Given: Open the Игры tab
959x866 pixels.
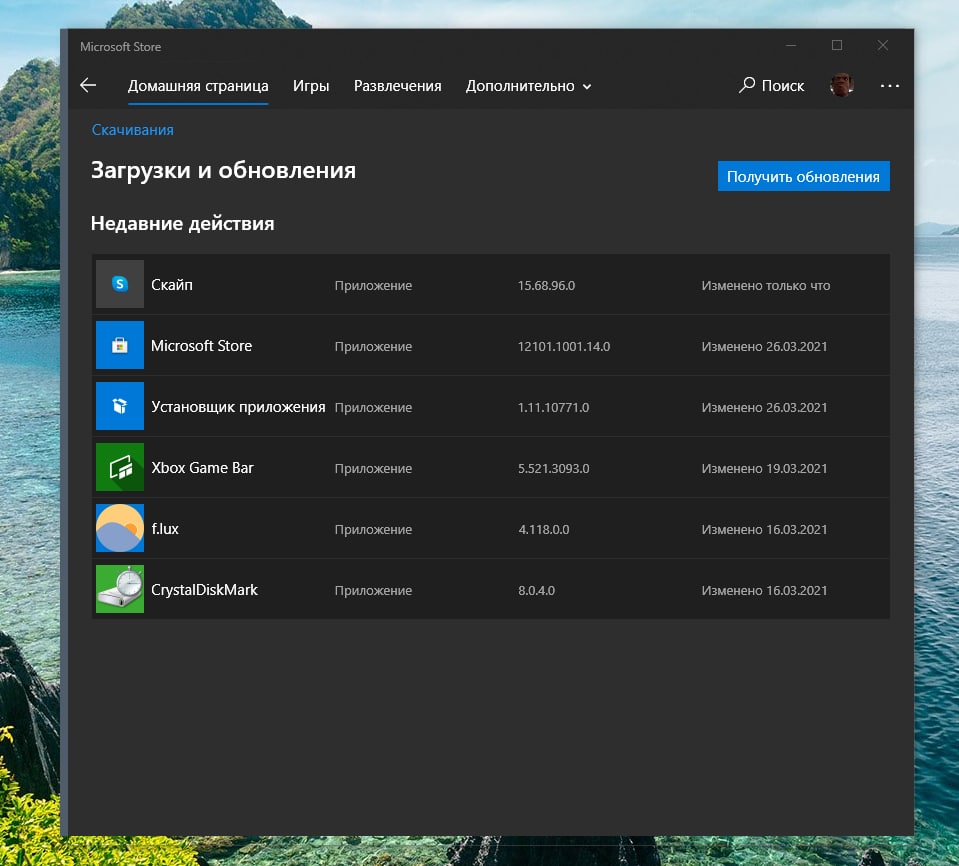Looking at the screenshot, I should [x=311, y=86].
